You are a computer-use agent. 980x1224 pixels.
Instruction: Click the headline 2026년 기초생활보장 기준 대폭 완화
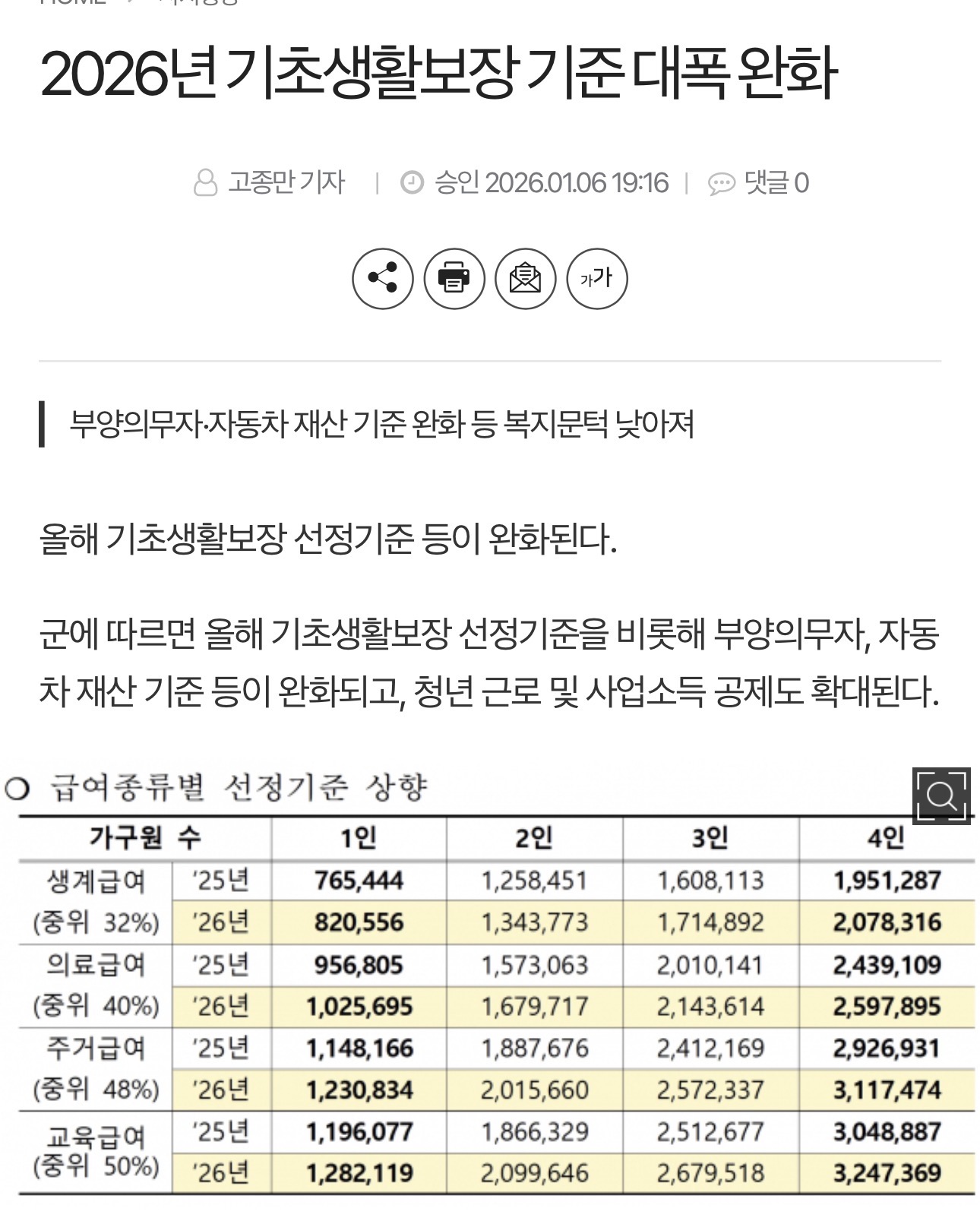coord(438,74)
